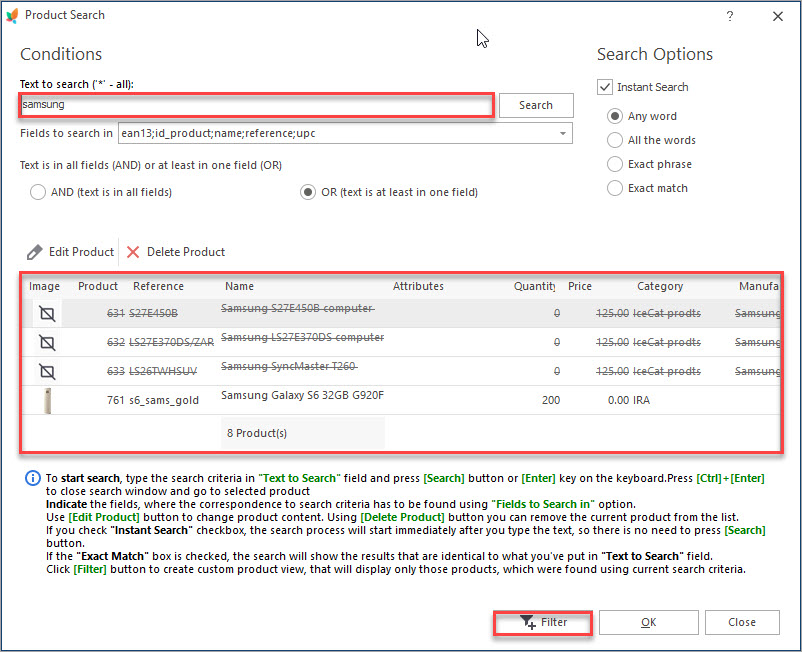Viewport: 802px width, 652px height.
Task: Click the no-image icon for product 632
Action: pyautogui.click(x=47, y=343)
